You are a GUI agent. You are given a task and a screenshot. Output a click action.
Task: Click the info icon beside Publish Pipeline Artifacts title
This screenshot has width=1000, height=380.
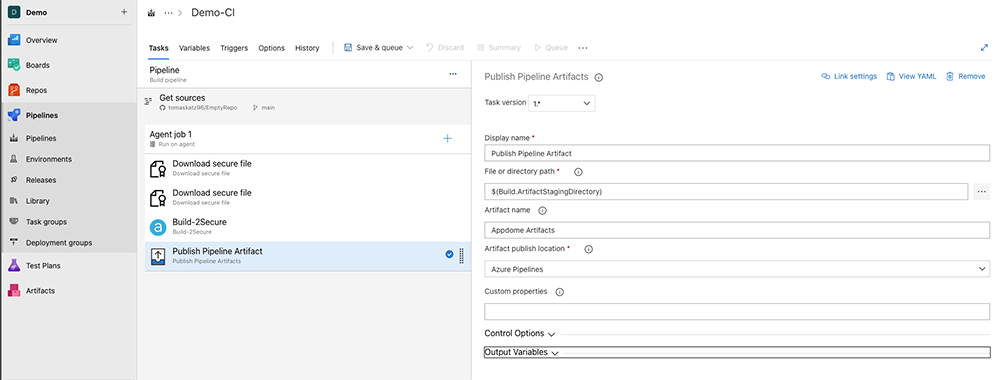tap(599, 77)
